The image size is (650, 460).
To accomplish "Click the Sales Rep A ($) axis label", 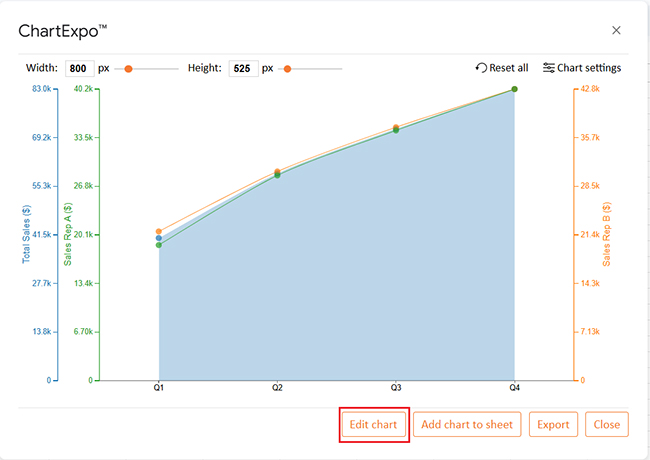I will tap(68, 234).
